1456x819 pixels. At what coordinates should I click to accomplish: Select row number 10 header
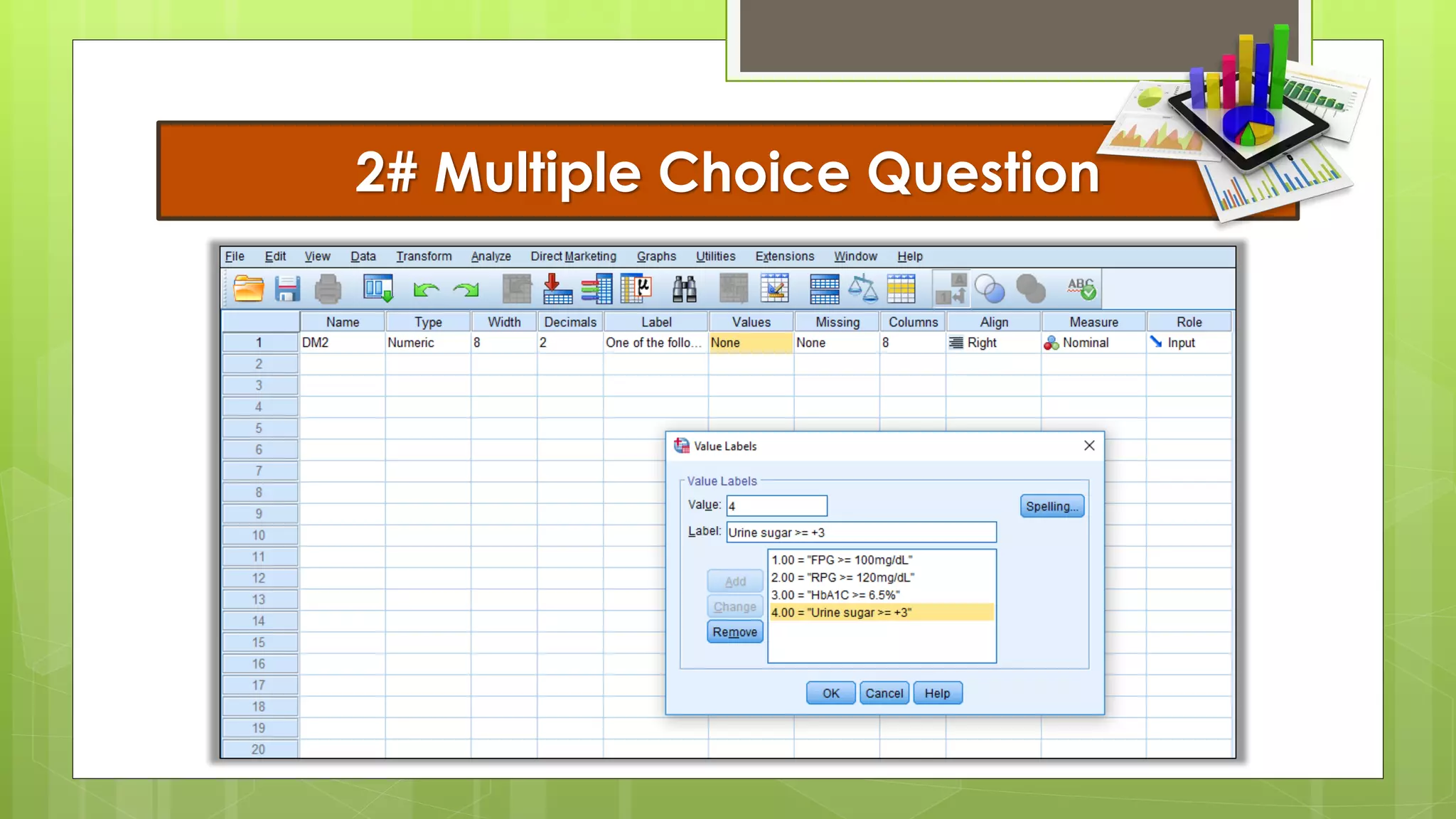259,535
